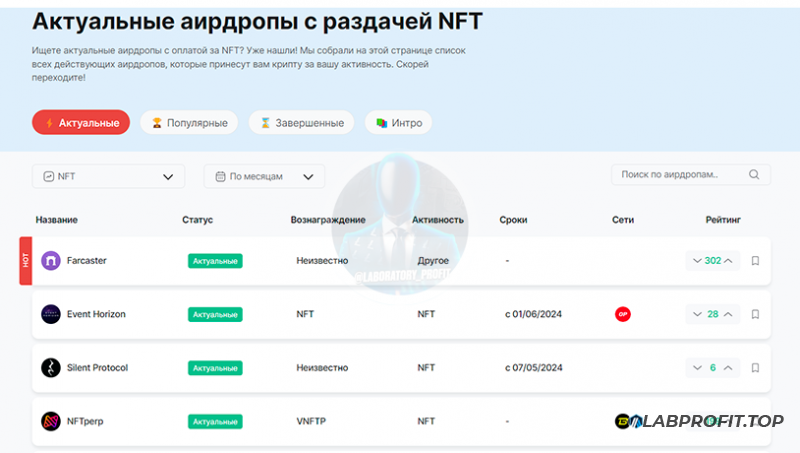Click the Optimism network icon for Event Horizon
The height and width of the screenshot is (453, 800).
pos(622,314)
